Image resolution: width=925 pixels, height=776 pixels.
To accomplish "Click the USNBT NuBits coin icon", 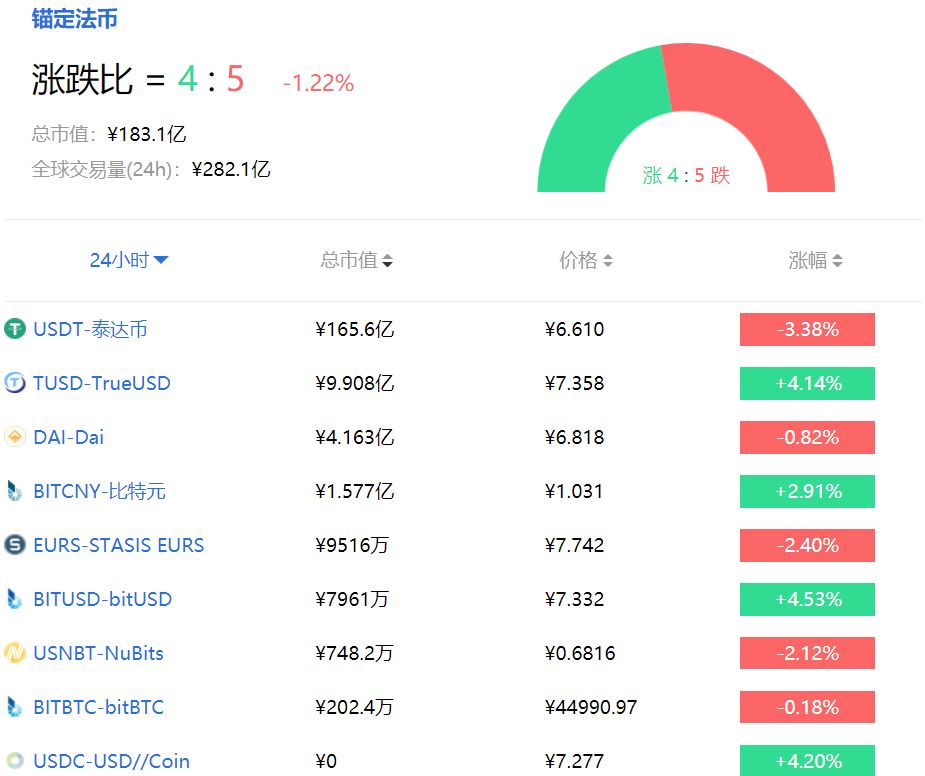I will pyautogui.click(x=15, y=653).
